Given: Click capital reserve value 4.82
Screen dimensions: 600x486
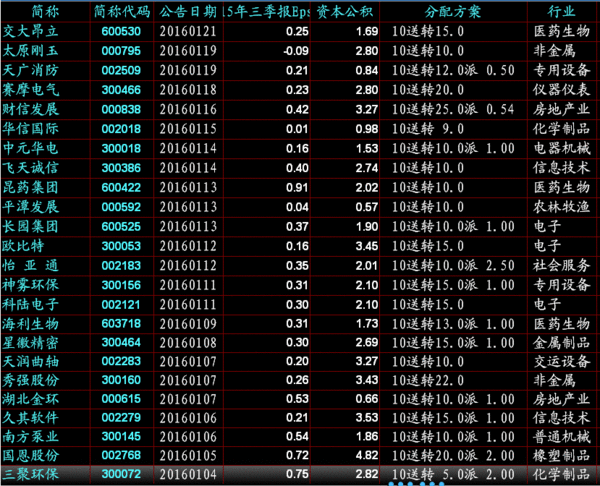Looking at the screenshot, I should coord(367,455).
